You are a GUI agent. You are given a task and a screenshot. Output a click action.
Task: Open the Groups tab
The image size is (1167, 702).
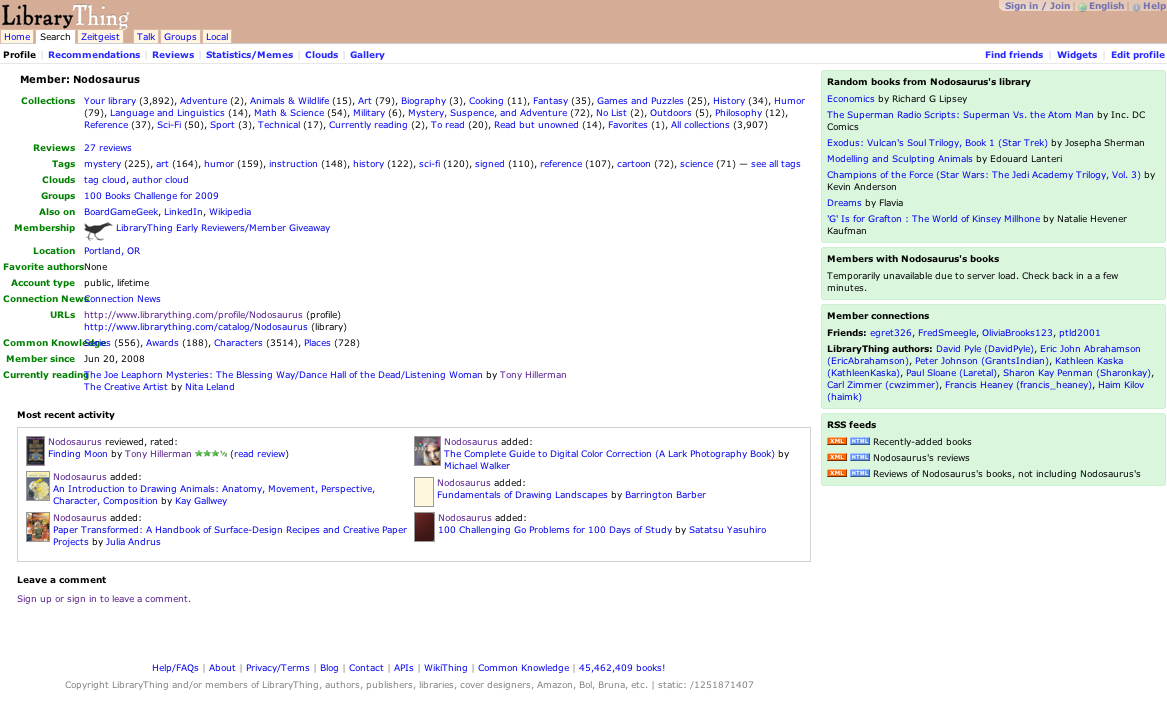pos(180,36)
